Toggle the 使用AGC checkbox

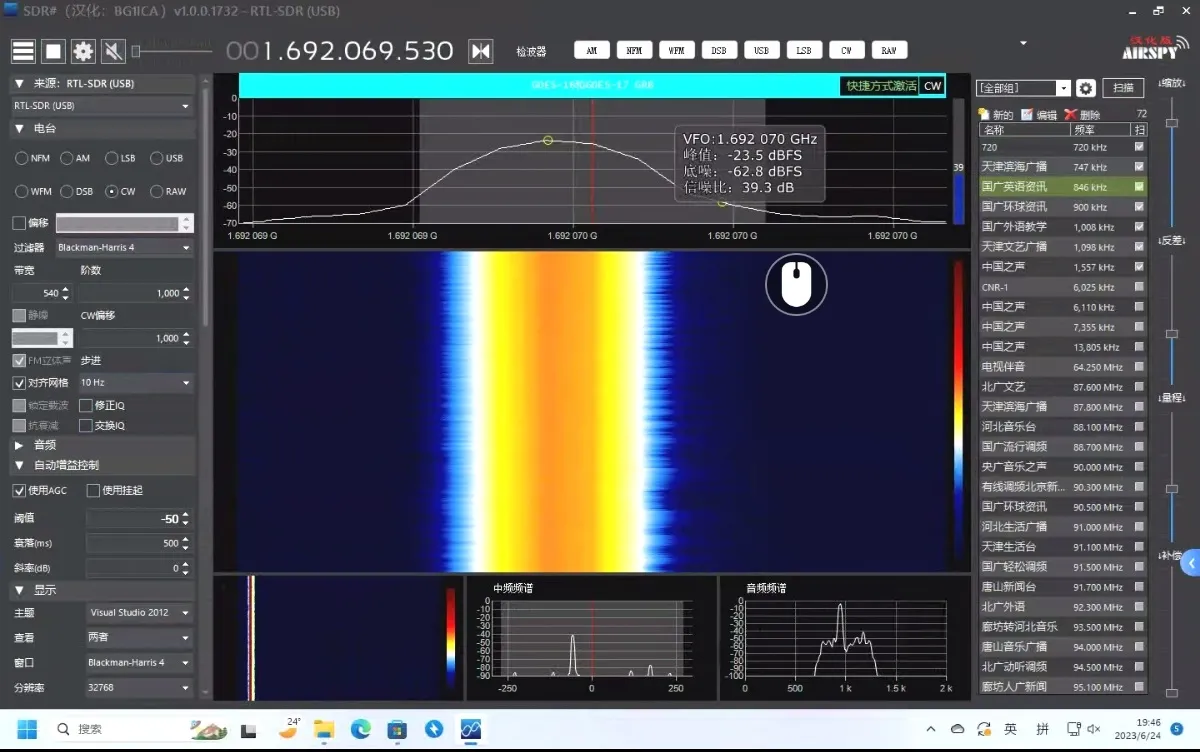(19, 490)
